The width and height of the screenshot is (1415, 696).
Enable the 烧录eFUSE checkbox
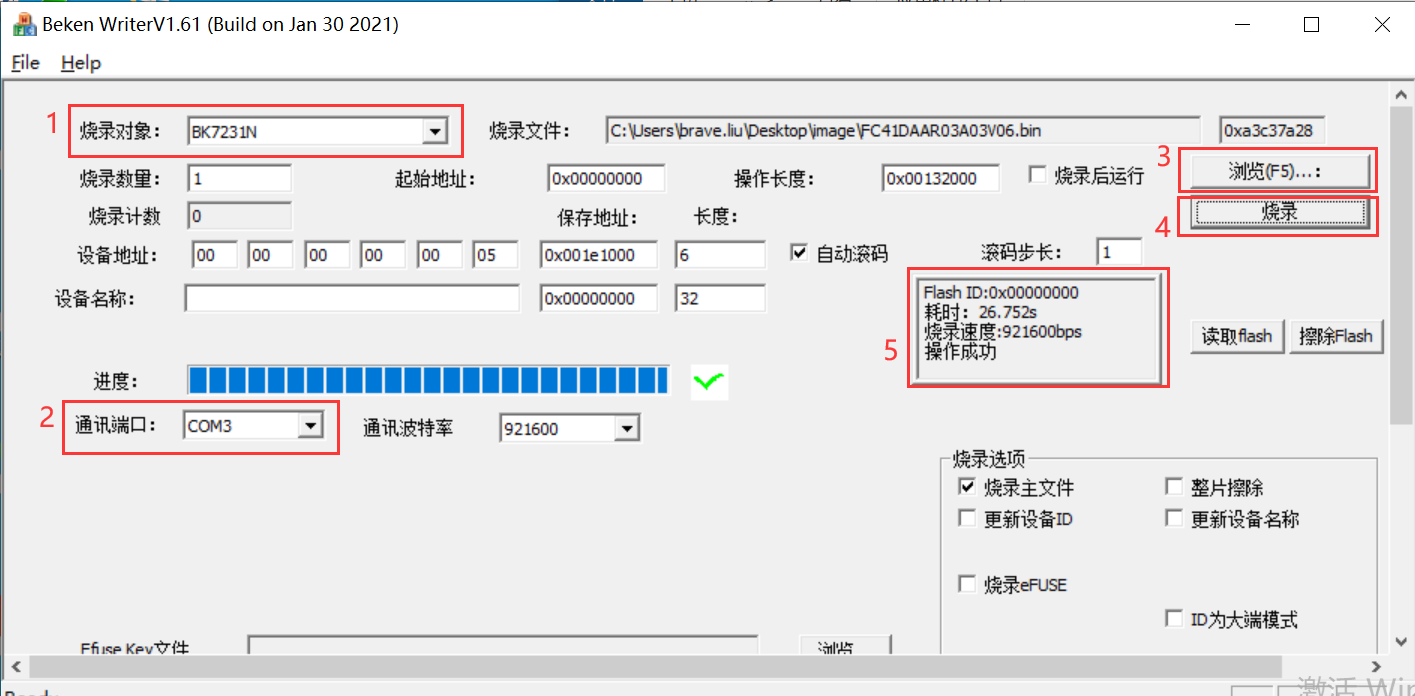pos(967,585)
